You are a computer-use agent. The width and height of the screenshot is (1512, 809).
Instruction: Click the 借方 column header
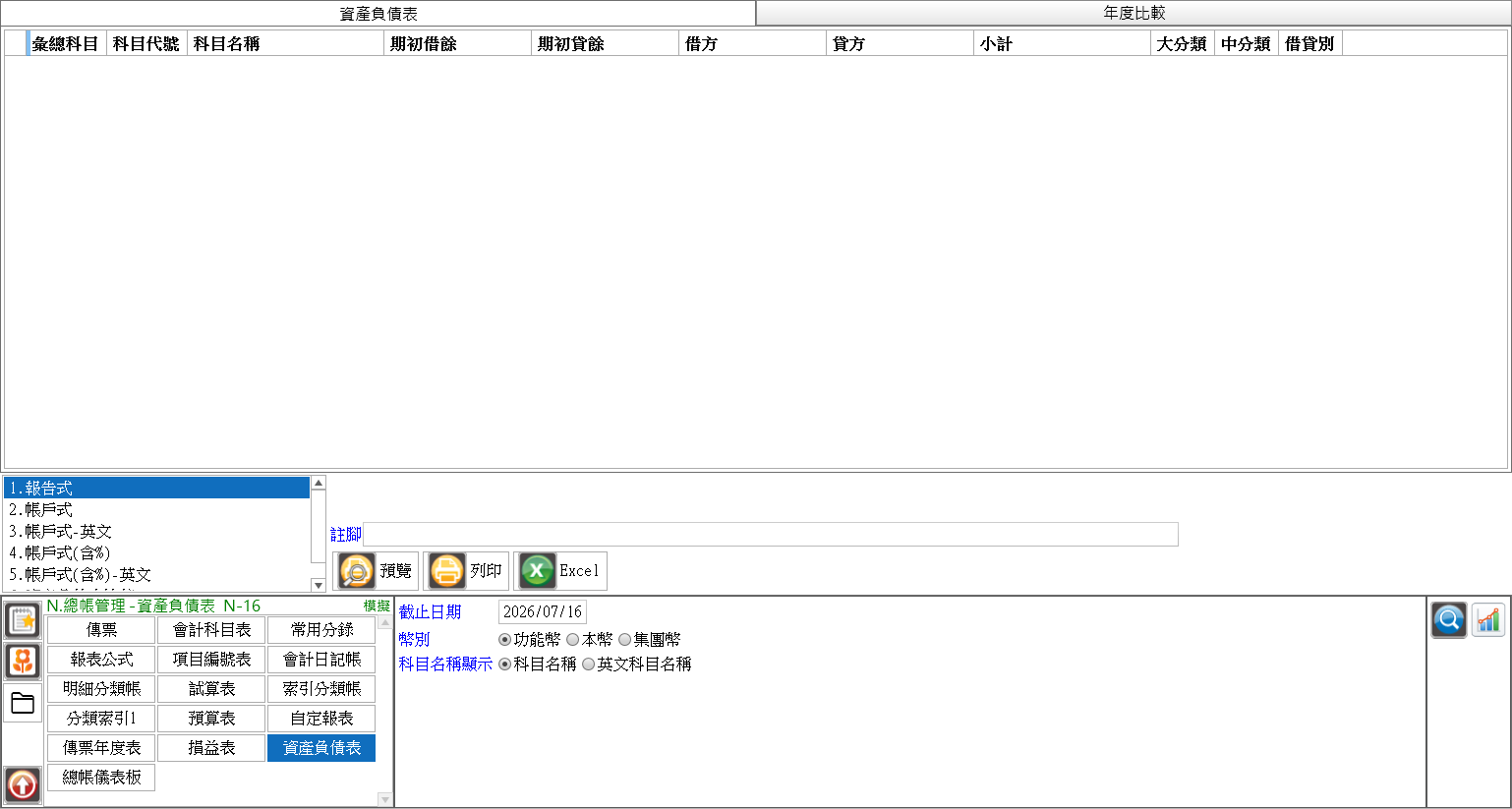pyautogui.click(x=752, y=44)
